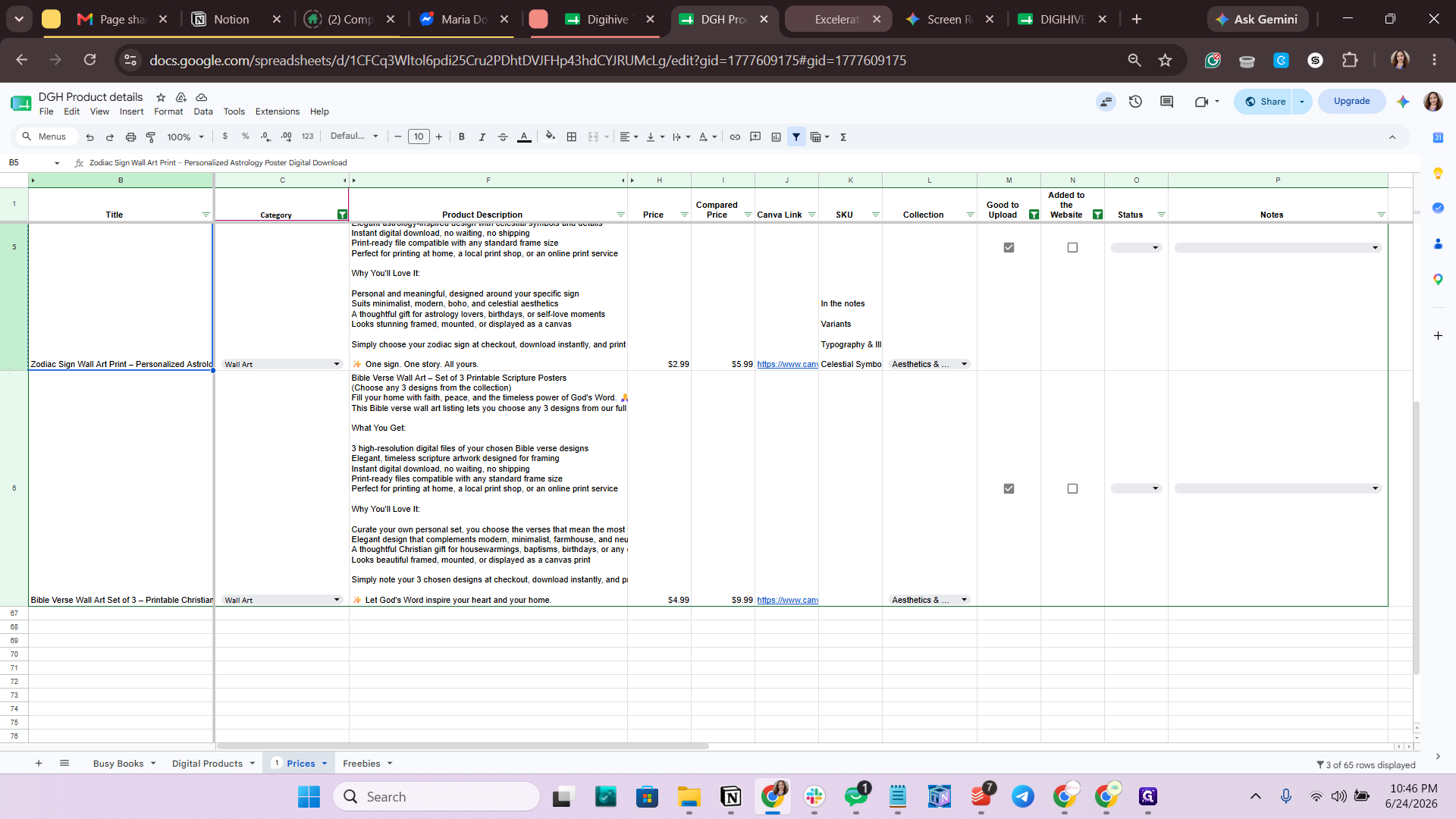This screenshot has width=1456, height=819.
Task: Open the Name box dropdown arrow
Action: point(57,163)
